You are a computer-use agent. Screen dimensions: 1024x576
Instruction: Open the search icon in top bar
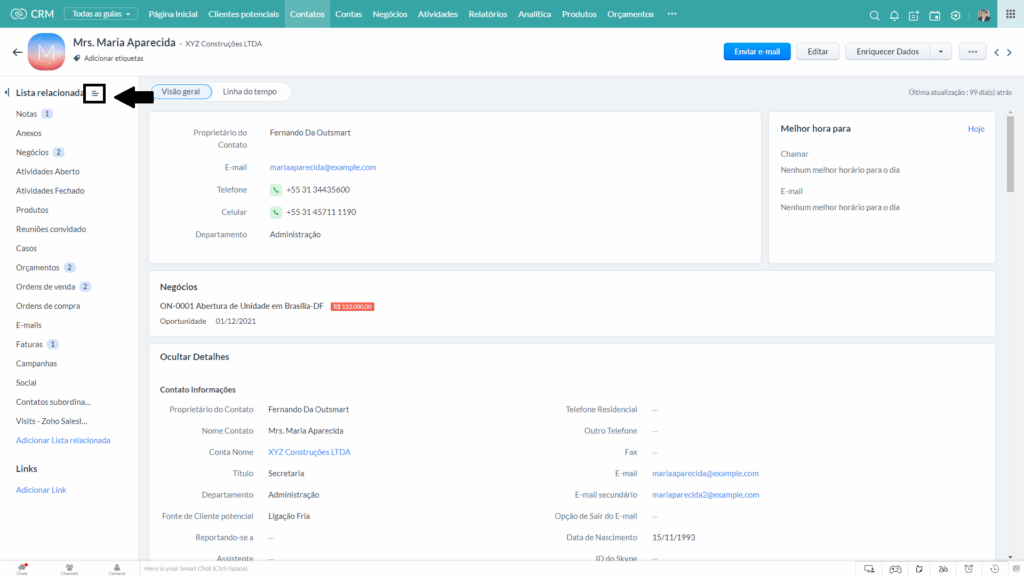(874, 15)
